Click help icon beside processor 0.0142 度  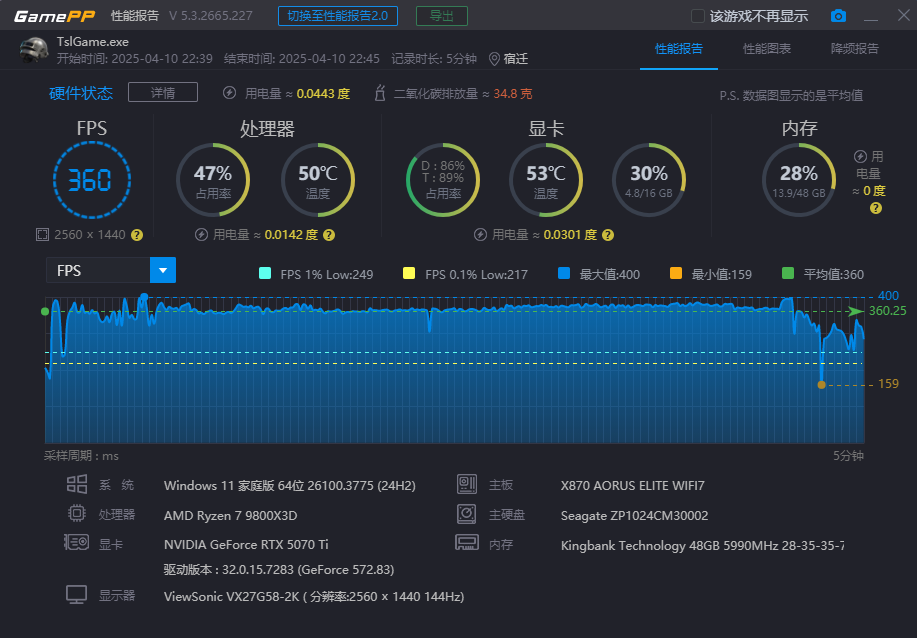tap(329, 235)
